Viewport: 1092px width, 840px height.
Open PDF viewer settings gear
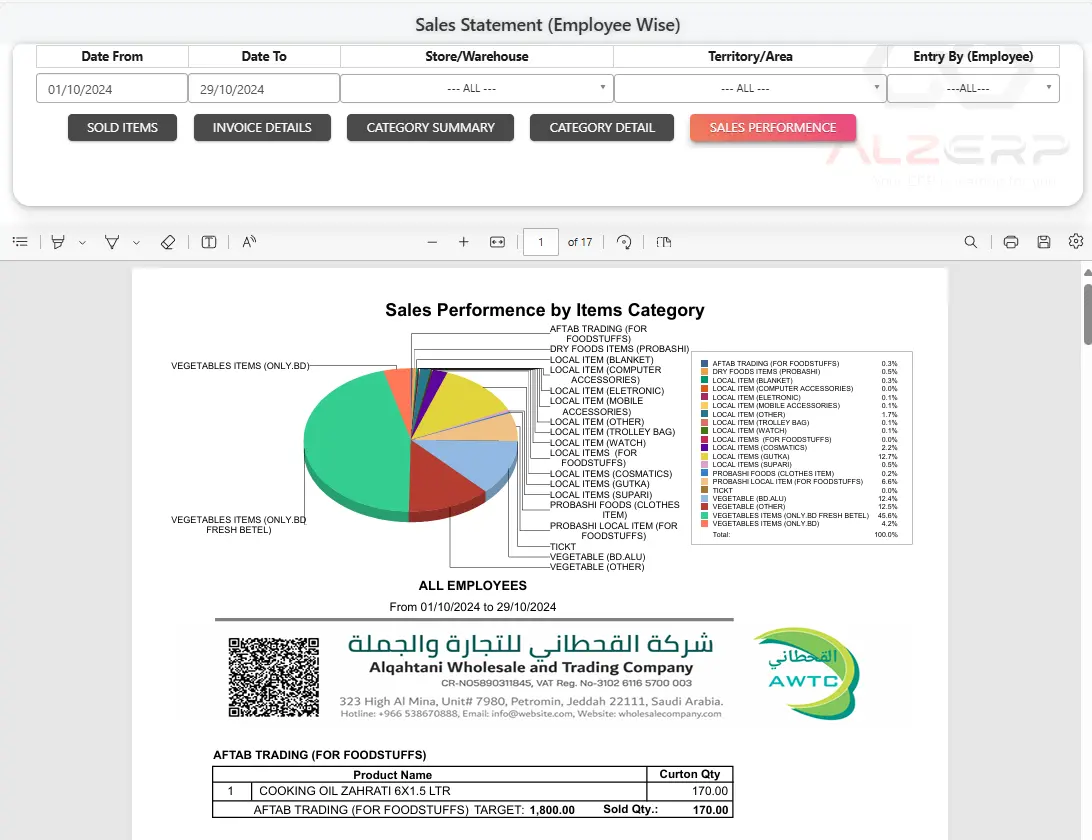click(x=1076, y=242)
